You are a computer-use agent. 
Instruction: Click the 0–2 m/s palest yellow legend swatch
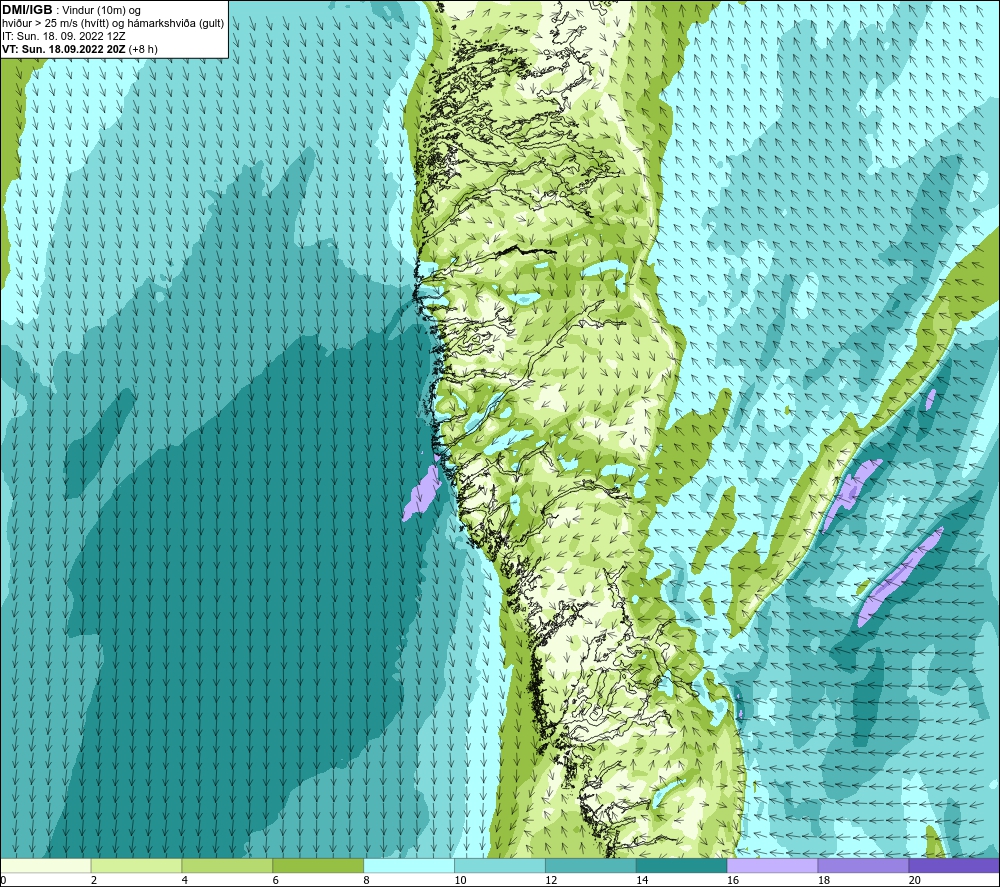point(46,865)
